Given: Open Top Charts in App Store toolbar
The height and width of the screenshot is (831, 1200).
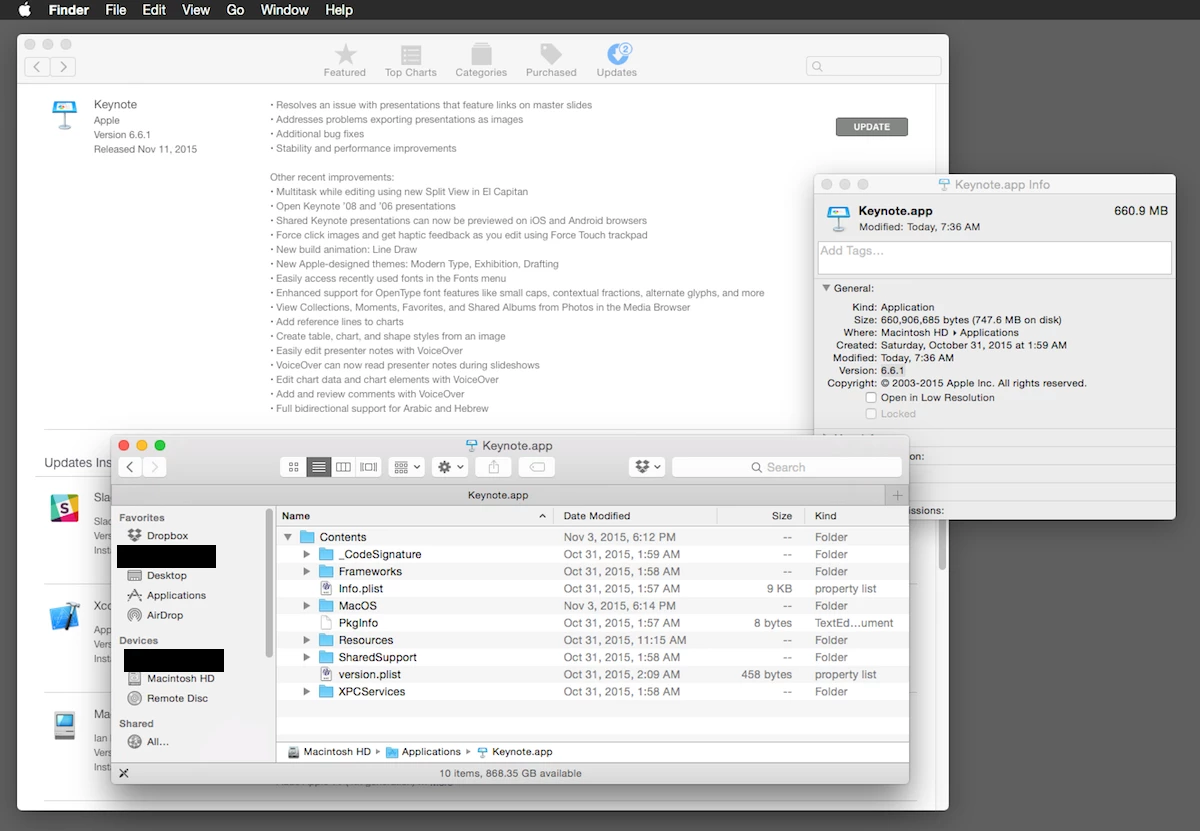Looking at the screenshot, I should [x=411, y=60].
